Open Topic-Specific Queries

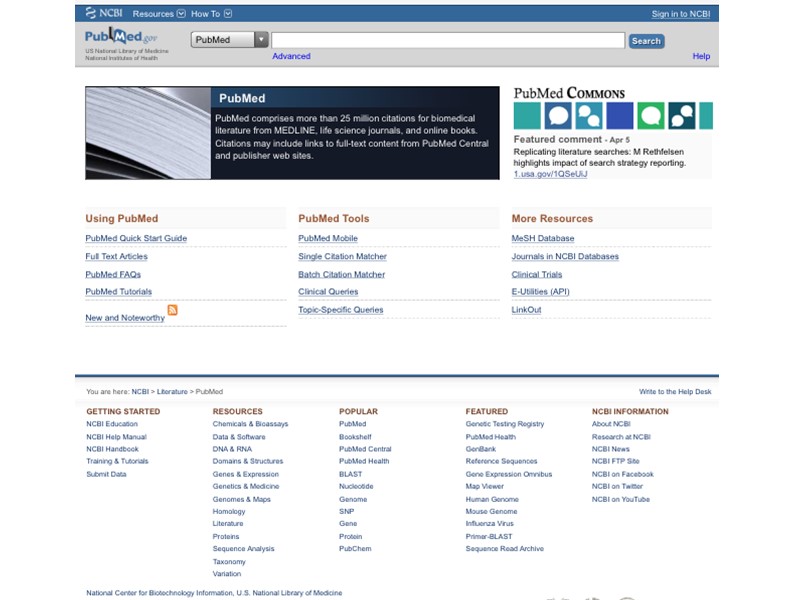tap(341, 310)
